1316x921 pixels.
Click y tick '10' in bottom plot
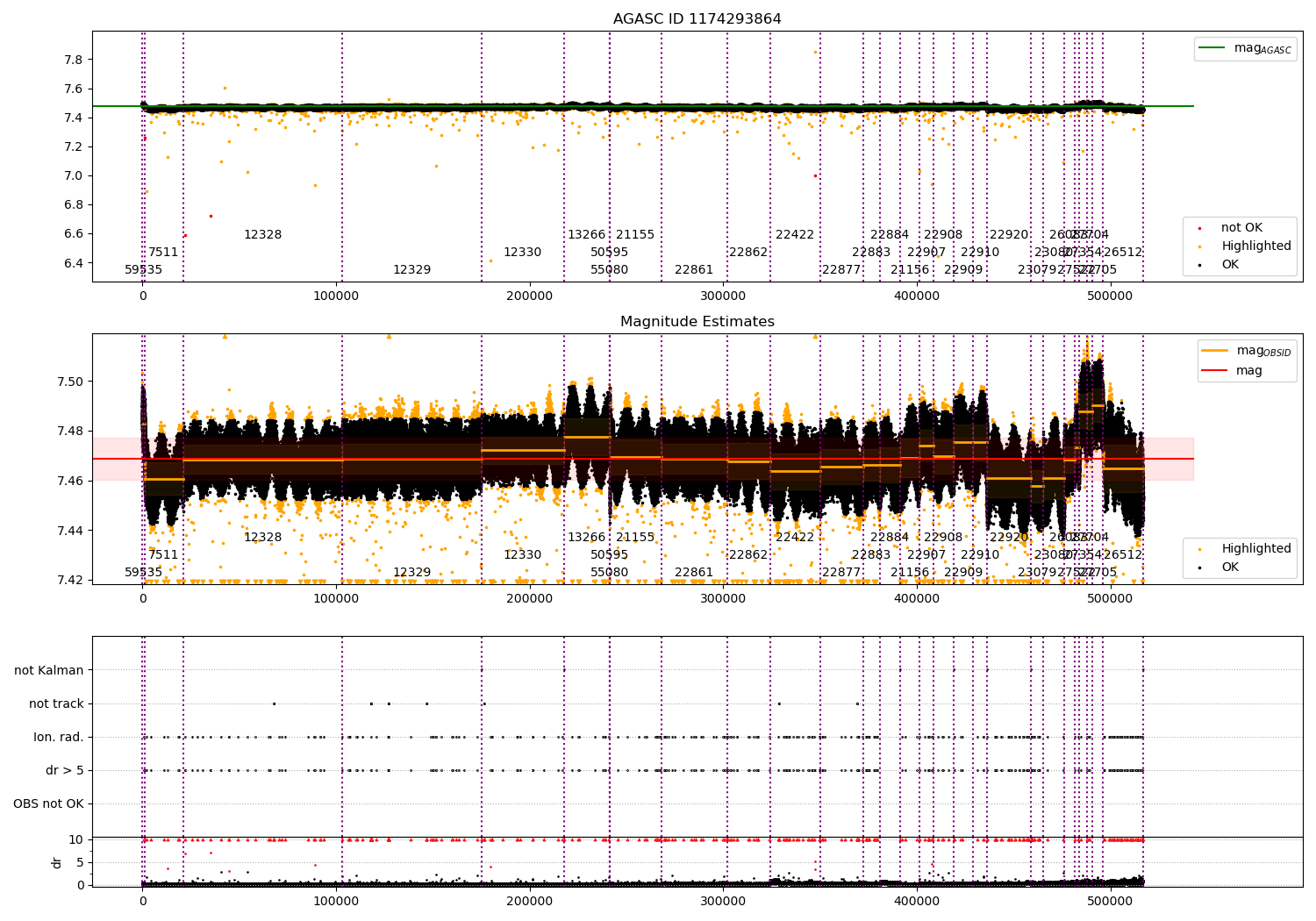[x=76, y=840]
